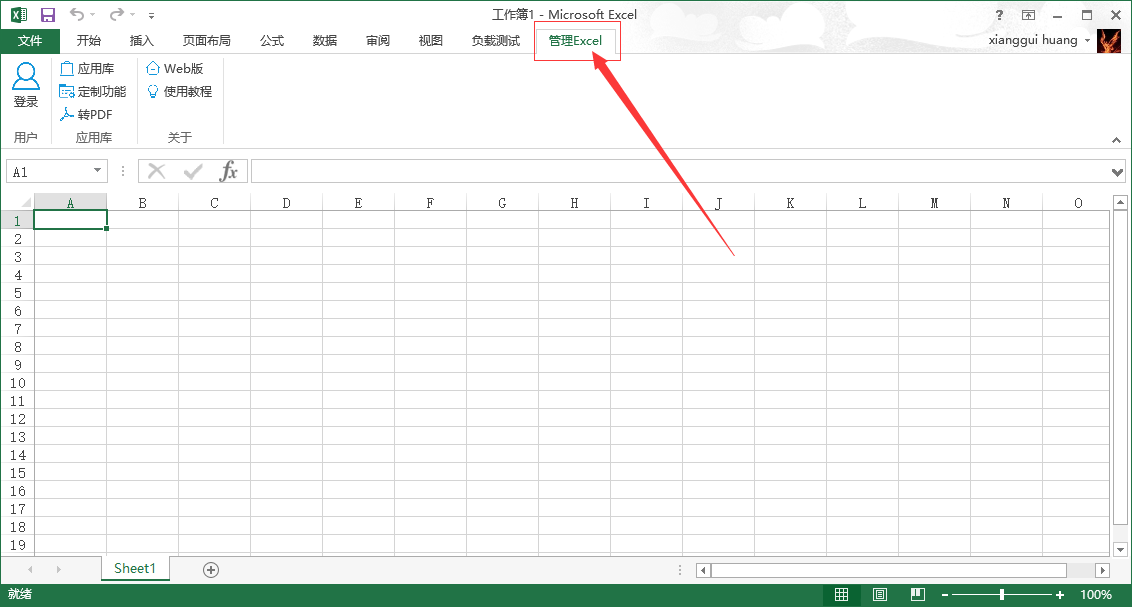Screen dimensions: 1132x607
Task: Open 使用教程 usage tutorial
Action: coord(179,92)
